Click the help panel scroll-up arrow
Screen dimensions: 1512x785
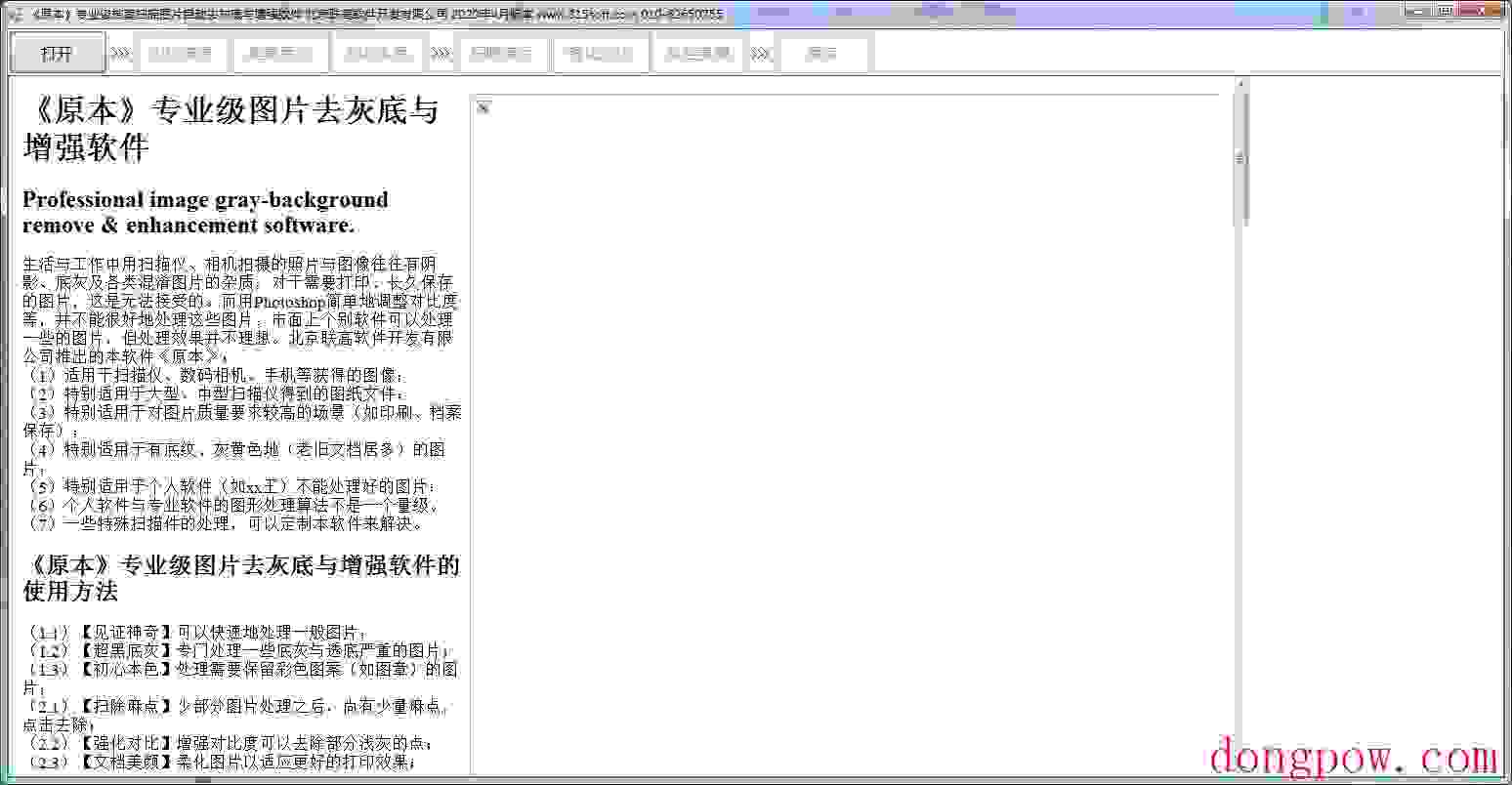pyautogui.click(x=1241, y=84)
